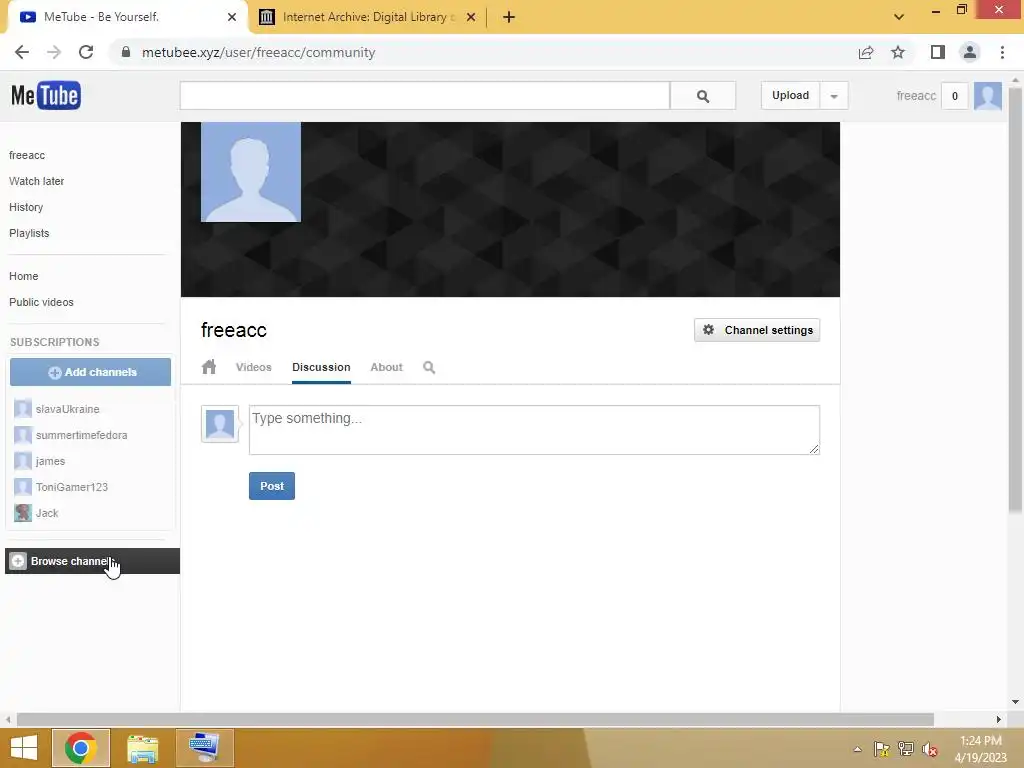Click the user avatar in the top header
Screen dimensions: 1024x768
pos(987,96)
